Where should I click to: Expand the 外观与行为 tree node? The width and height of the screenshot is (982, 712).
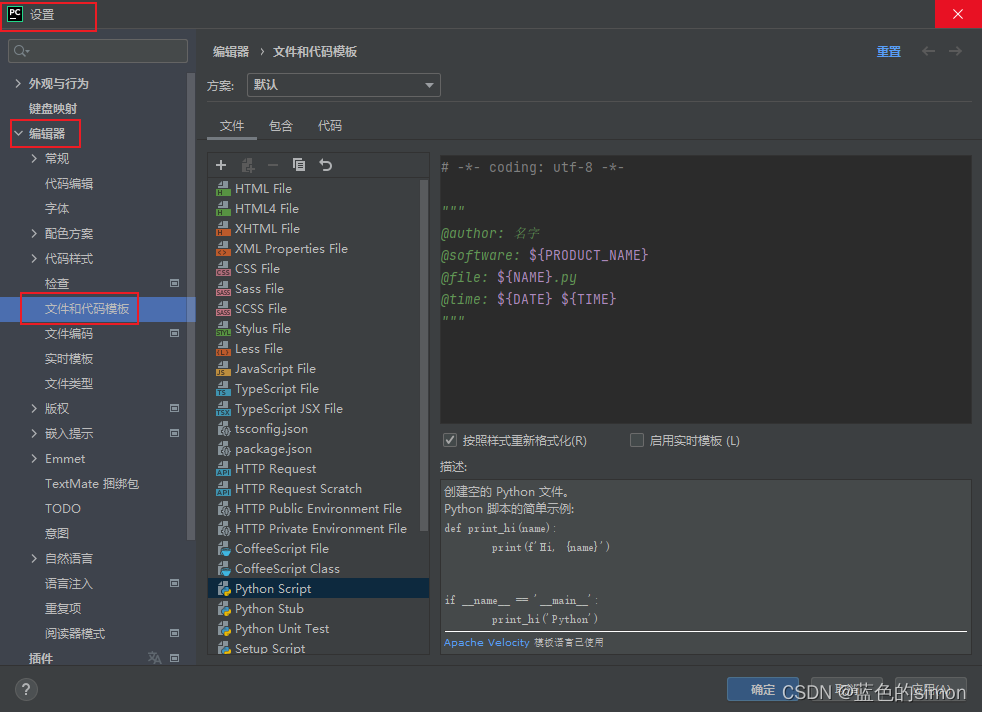point(18,83)
